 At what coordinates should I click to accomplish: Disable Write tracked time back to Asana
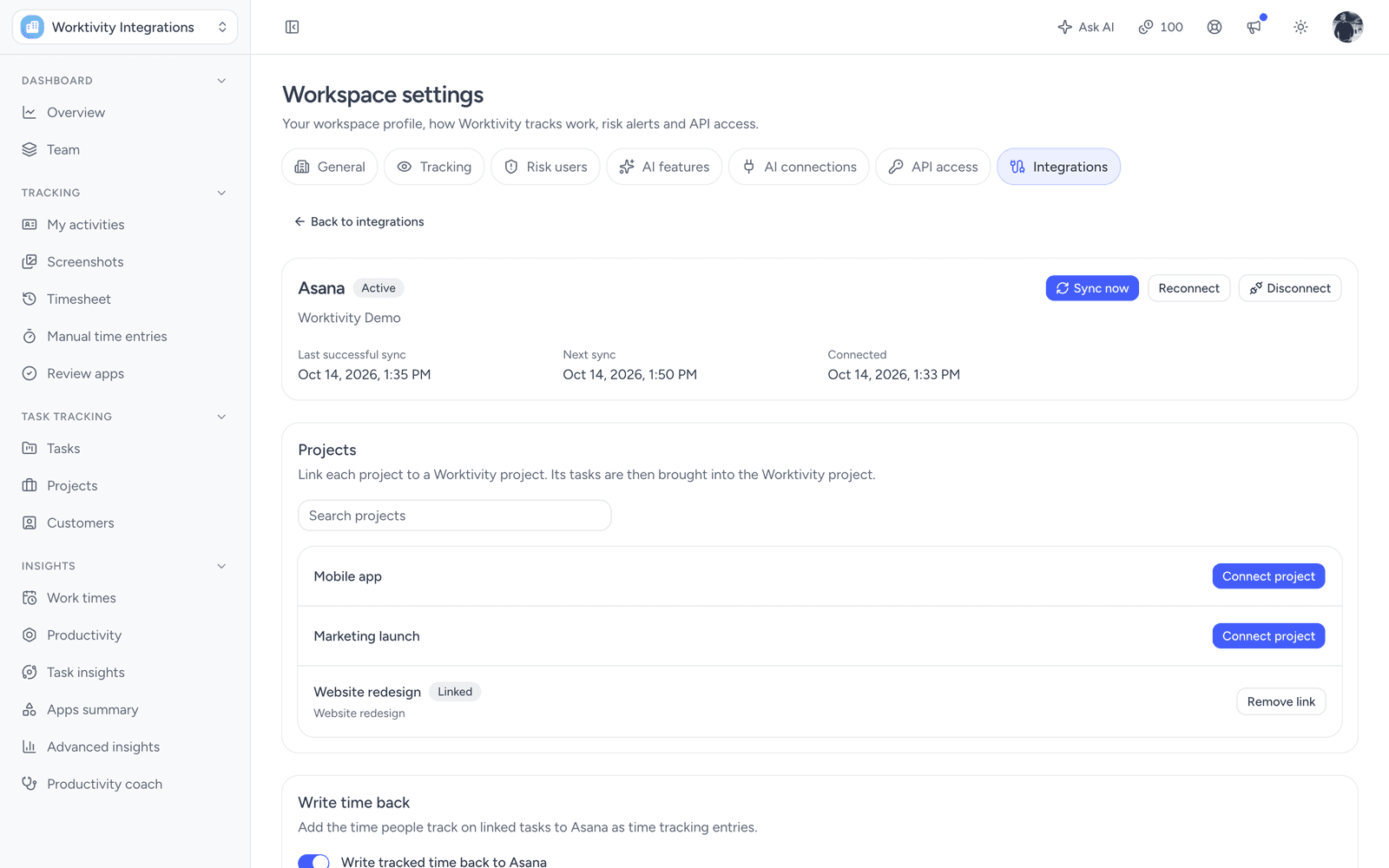click(x=313, y=861)
